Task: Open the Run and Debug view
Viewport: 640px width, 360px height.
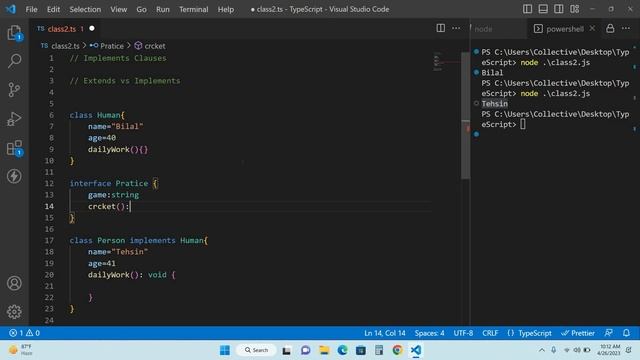Action: (14, 119)
